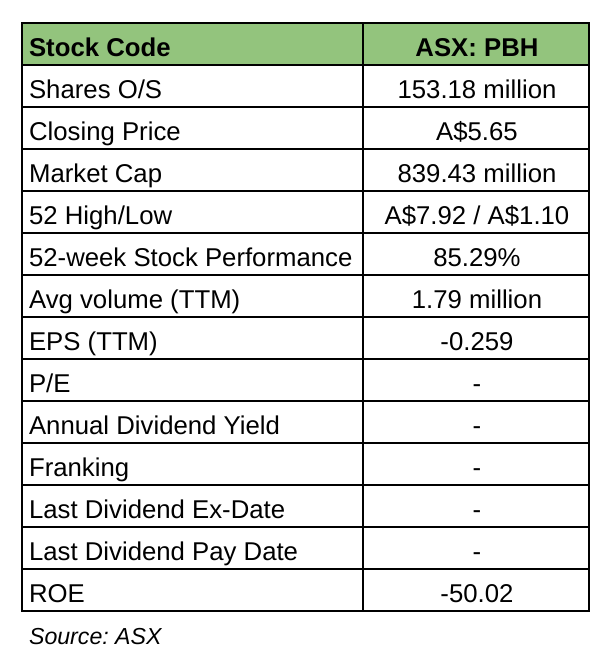Select the 153.18 million value cell

[x=476, y=89]
